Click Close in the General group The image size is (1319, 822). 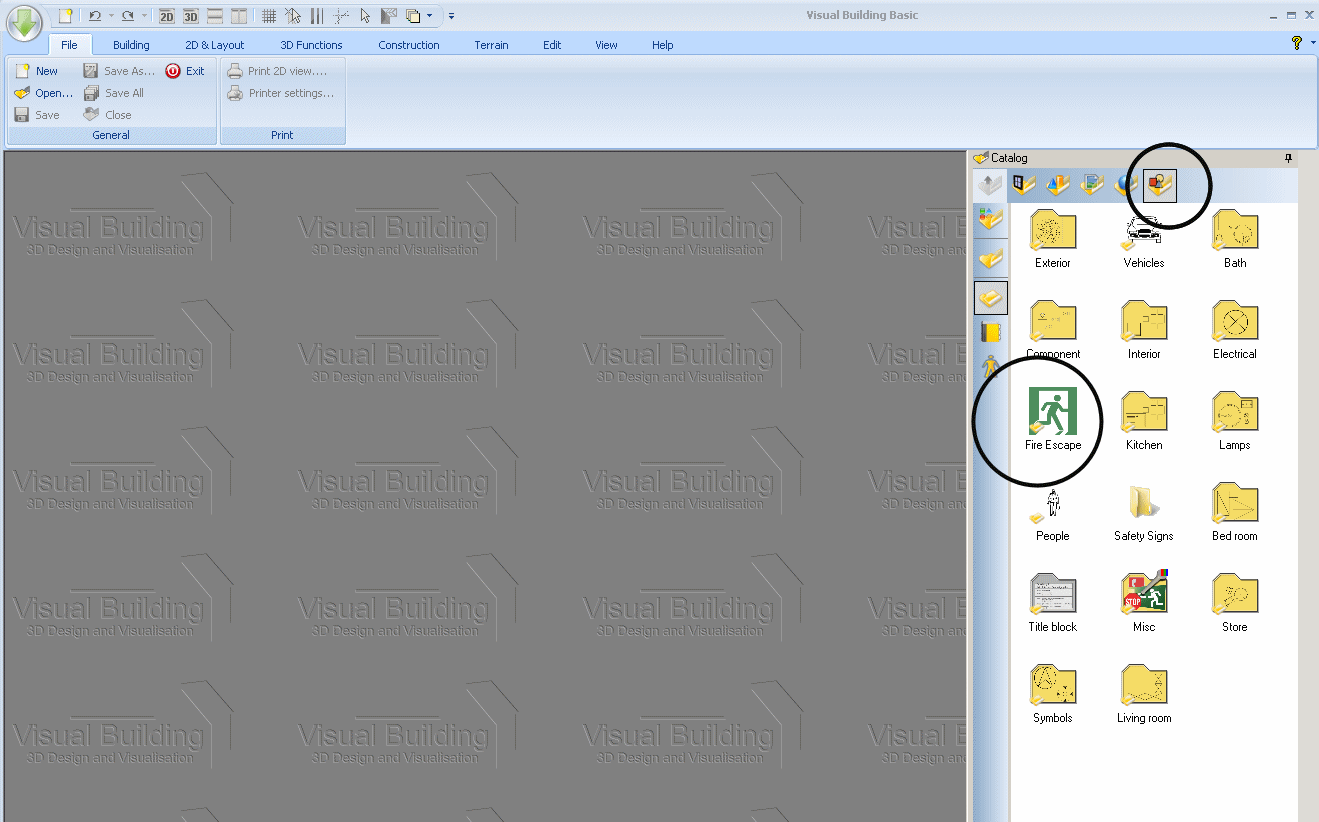point(107,115)
